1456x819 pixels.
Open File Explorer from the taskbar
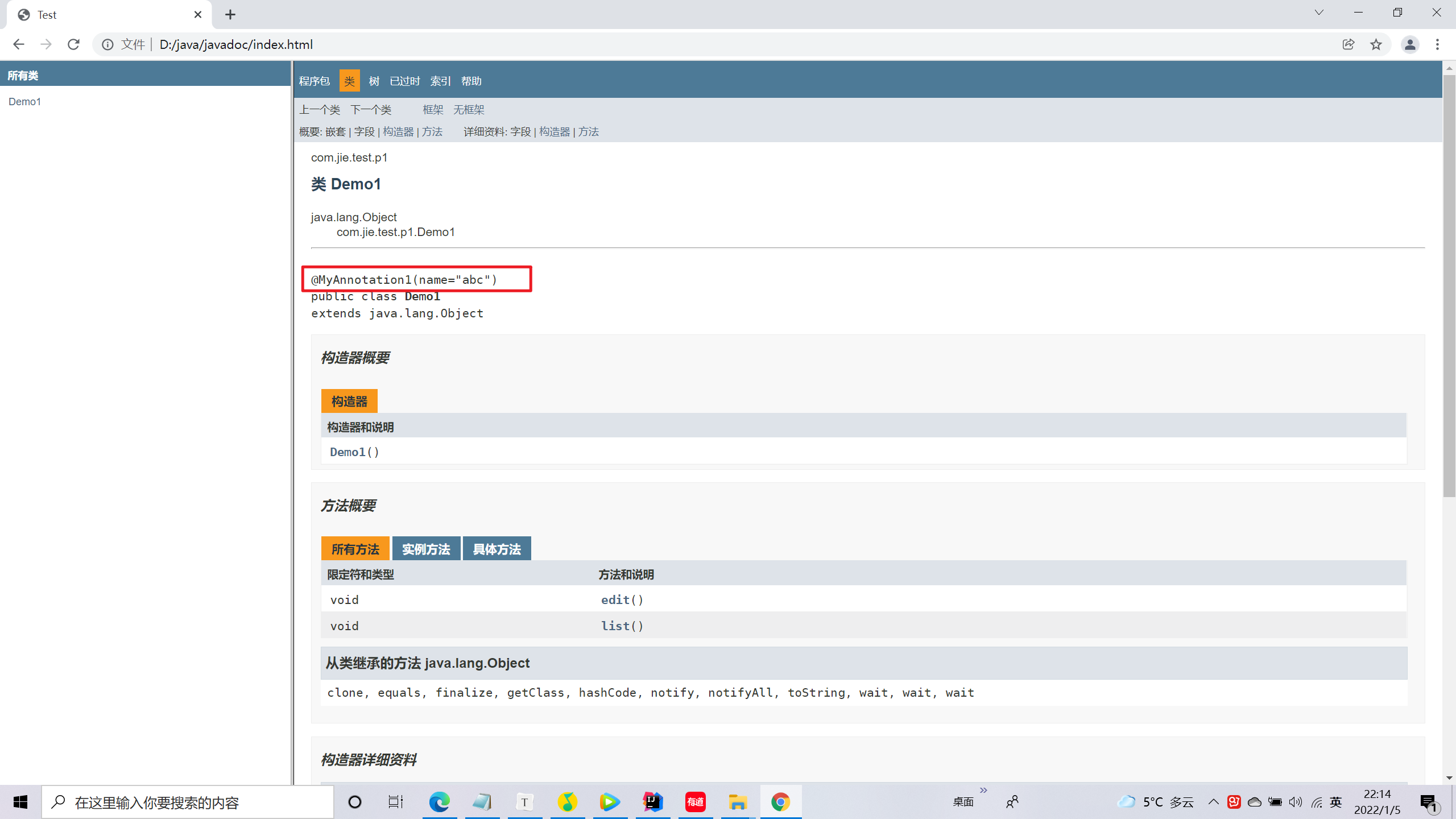tap(738, 802)
